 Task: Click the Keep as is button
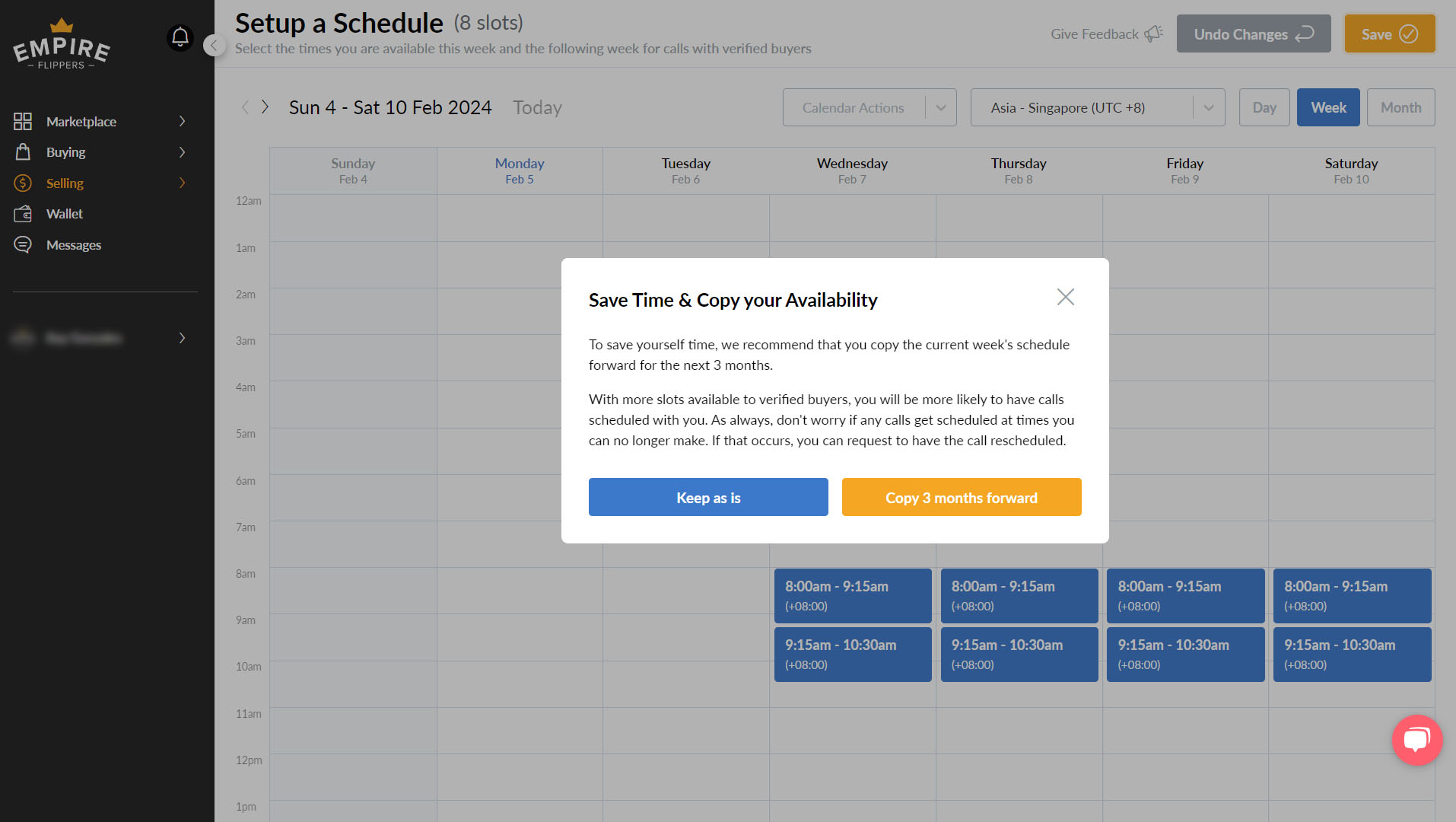707,498
